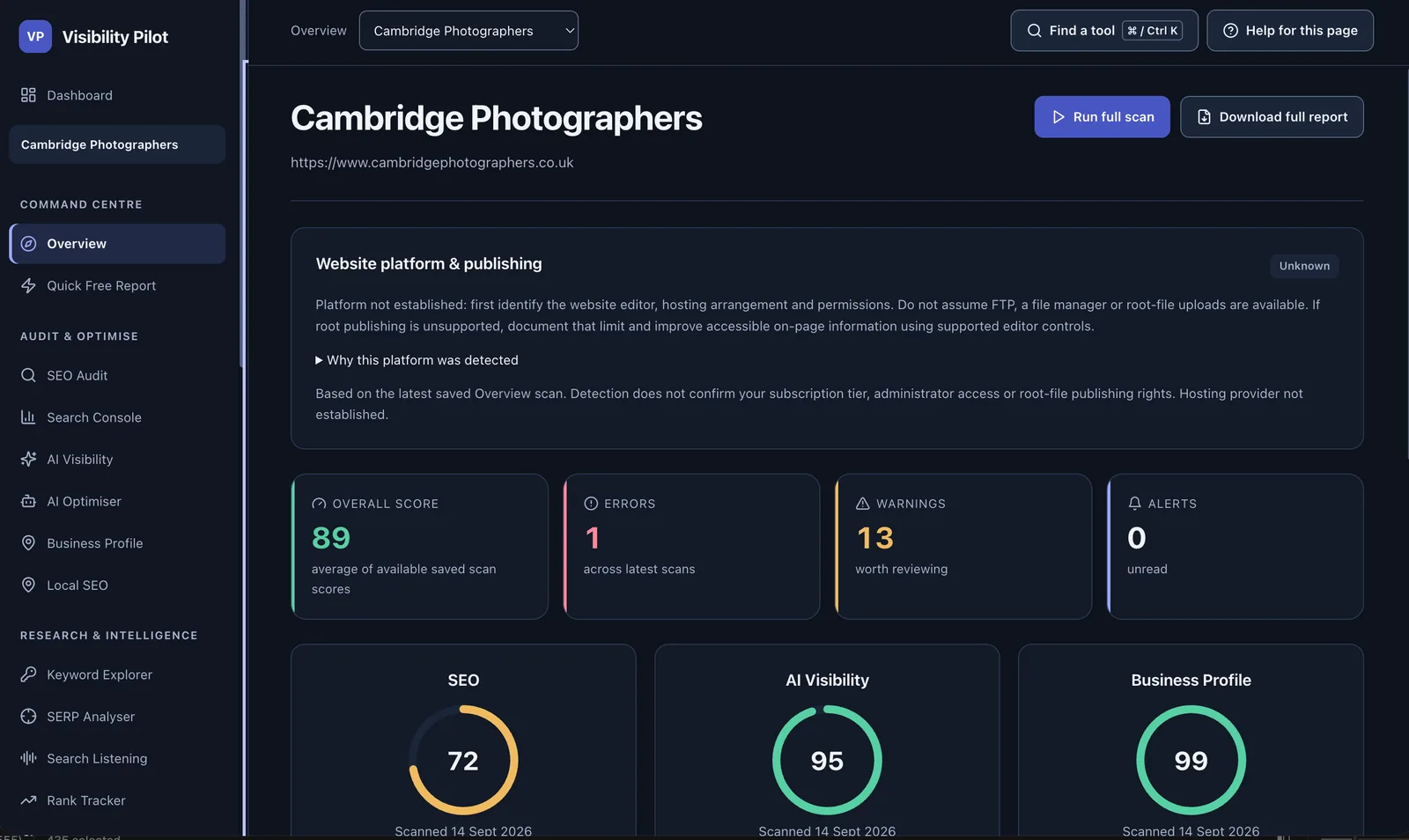Screen dimensions: 1409x840
Task: Click the AI Visibility sparkle icon
Action: 28,460
